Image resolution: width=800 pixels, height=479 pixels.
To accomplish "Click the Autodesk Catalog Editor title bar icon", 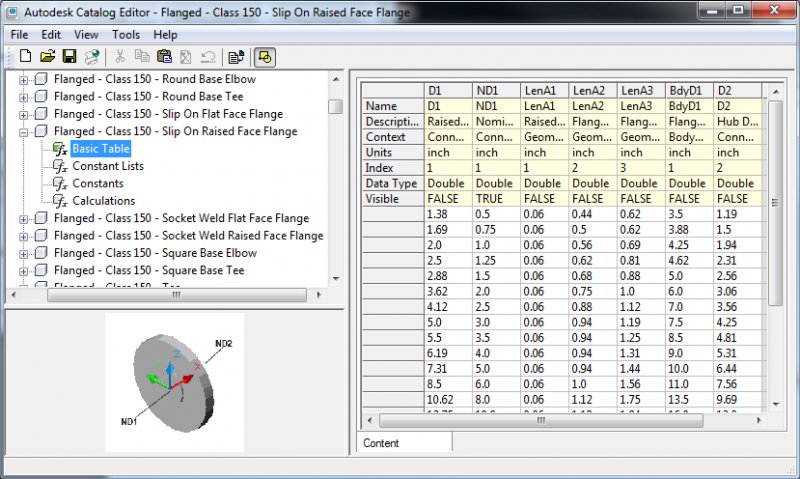I will [11, 12].
